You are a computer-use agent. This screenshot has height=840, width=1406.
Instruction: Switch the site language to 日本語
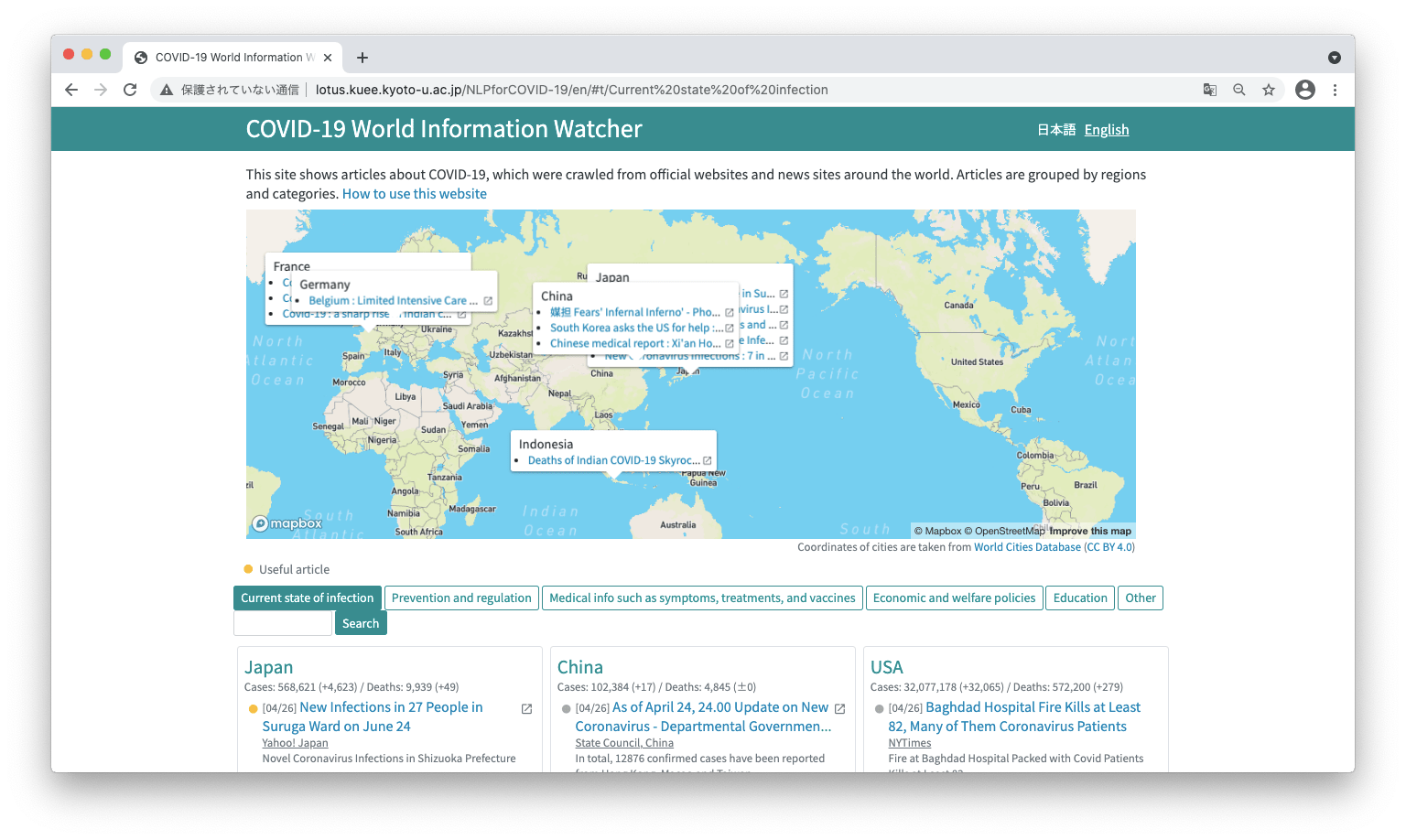(1055, 129)
